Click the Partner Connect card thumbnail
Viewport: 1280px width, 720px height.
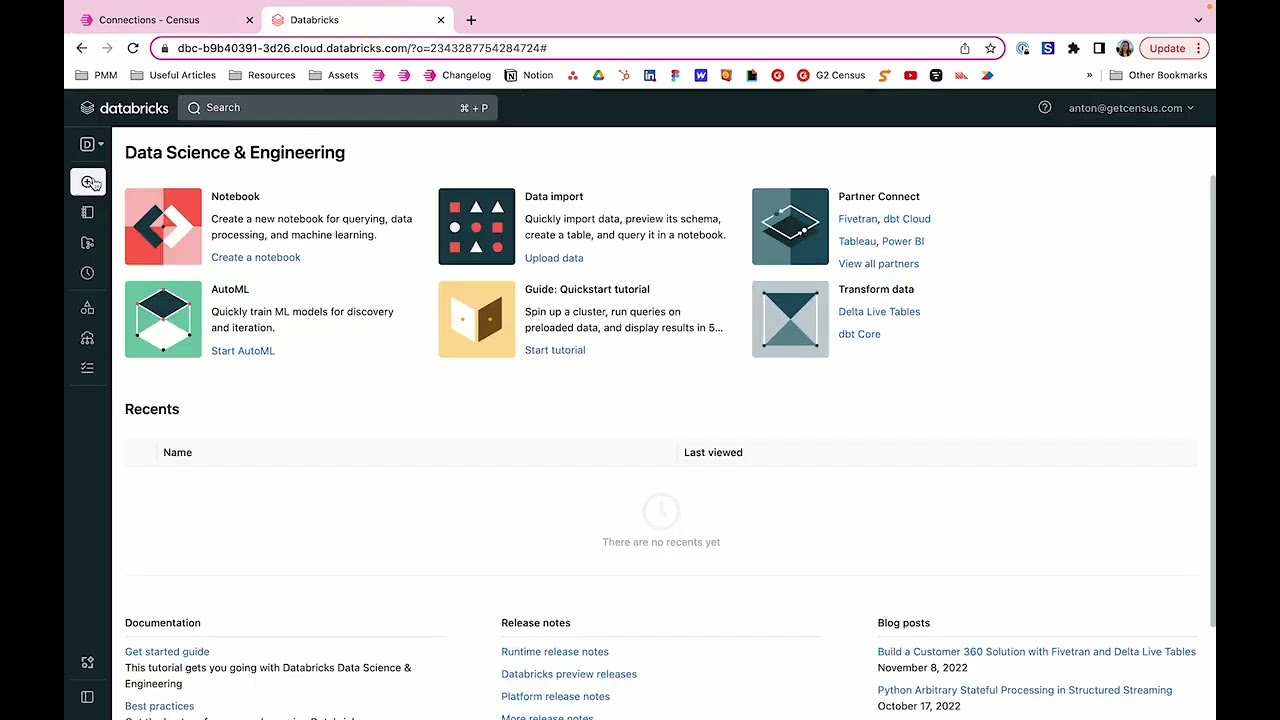coord(790,227)
